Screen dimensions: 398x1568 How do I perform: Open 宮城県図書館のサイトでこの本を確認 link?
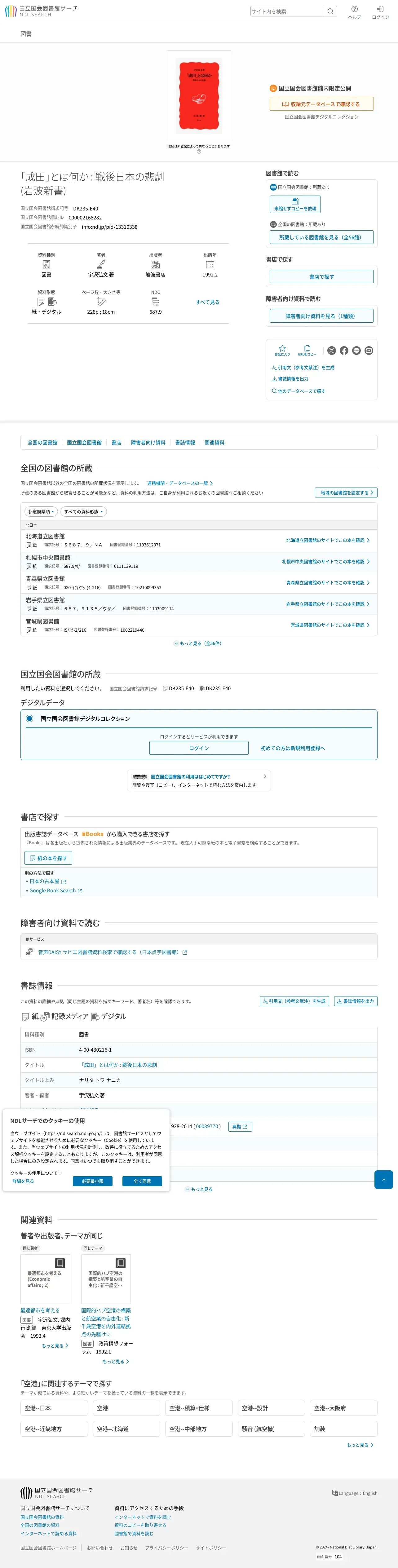(x=330, y=625)
